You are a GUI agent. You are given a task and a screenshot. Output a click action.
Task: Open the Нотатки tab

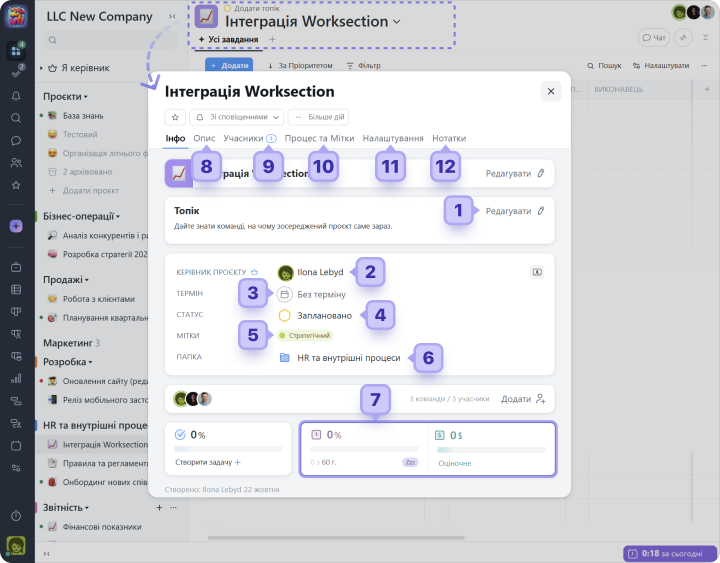point(448,139)
